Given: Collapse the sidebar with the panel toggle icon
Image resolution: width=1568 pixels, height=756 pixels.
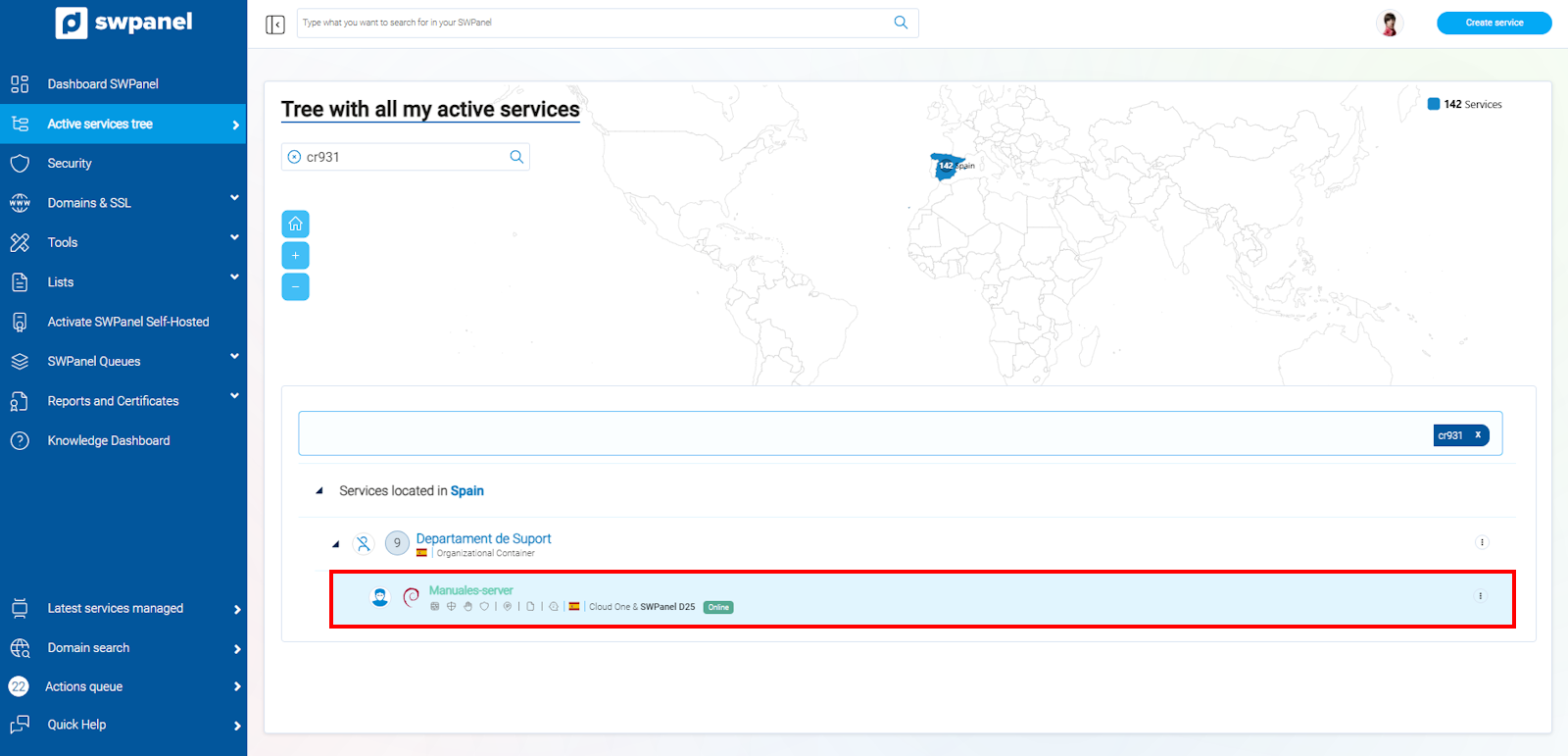Looking at the screenshot, I should click(275, 24).
